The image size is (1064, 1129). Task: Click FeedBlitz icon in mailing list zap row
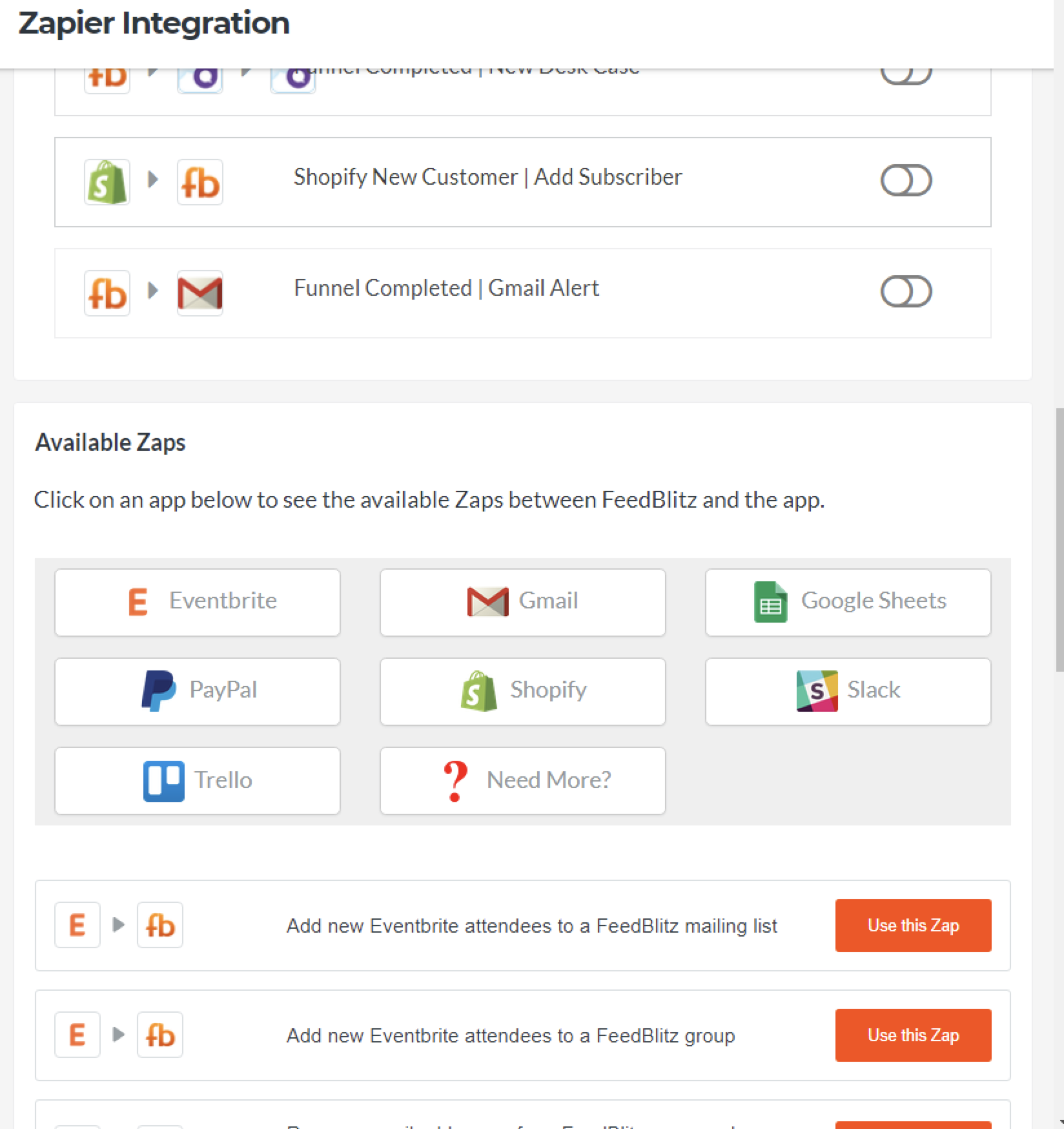click(x=160, y=925)
